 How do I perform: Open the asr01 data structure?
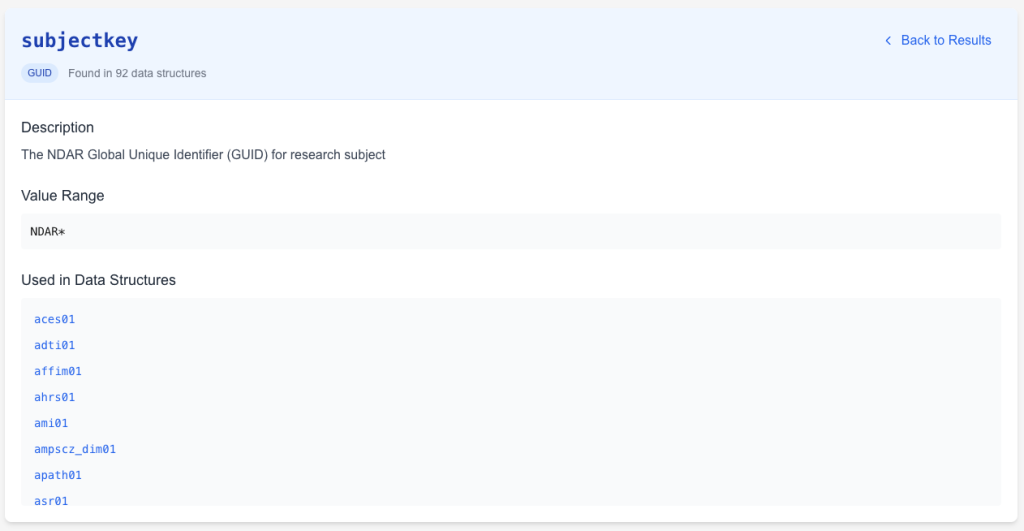pos(51,499)
